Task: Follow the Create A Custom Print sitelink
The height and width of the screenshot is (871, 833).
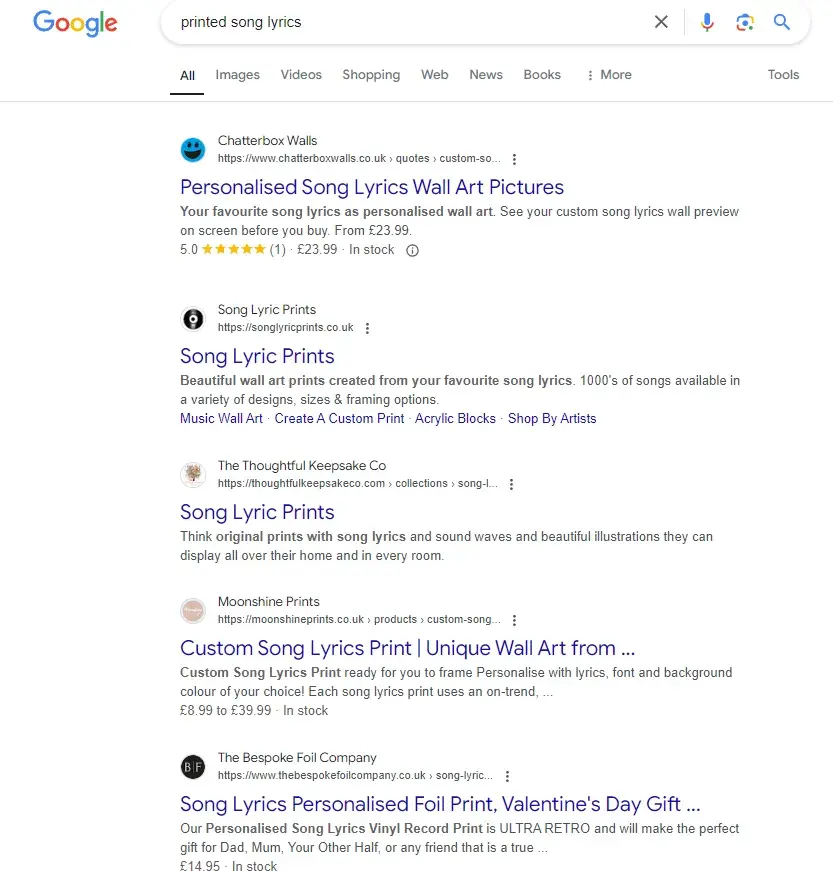Action: coord(339,419)
